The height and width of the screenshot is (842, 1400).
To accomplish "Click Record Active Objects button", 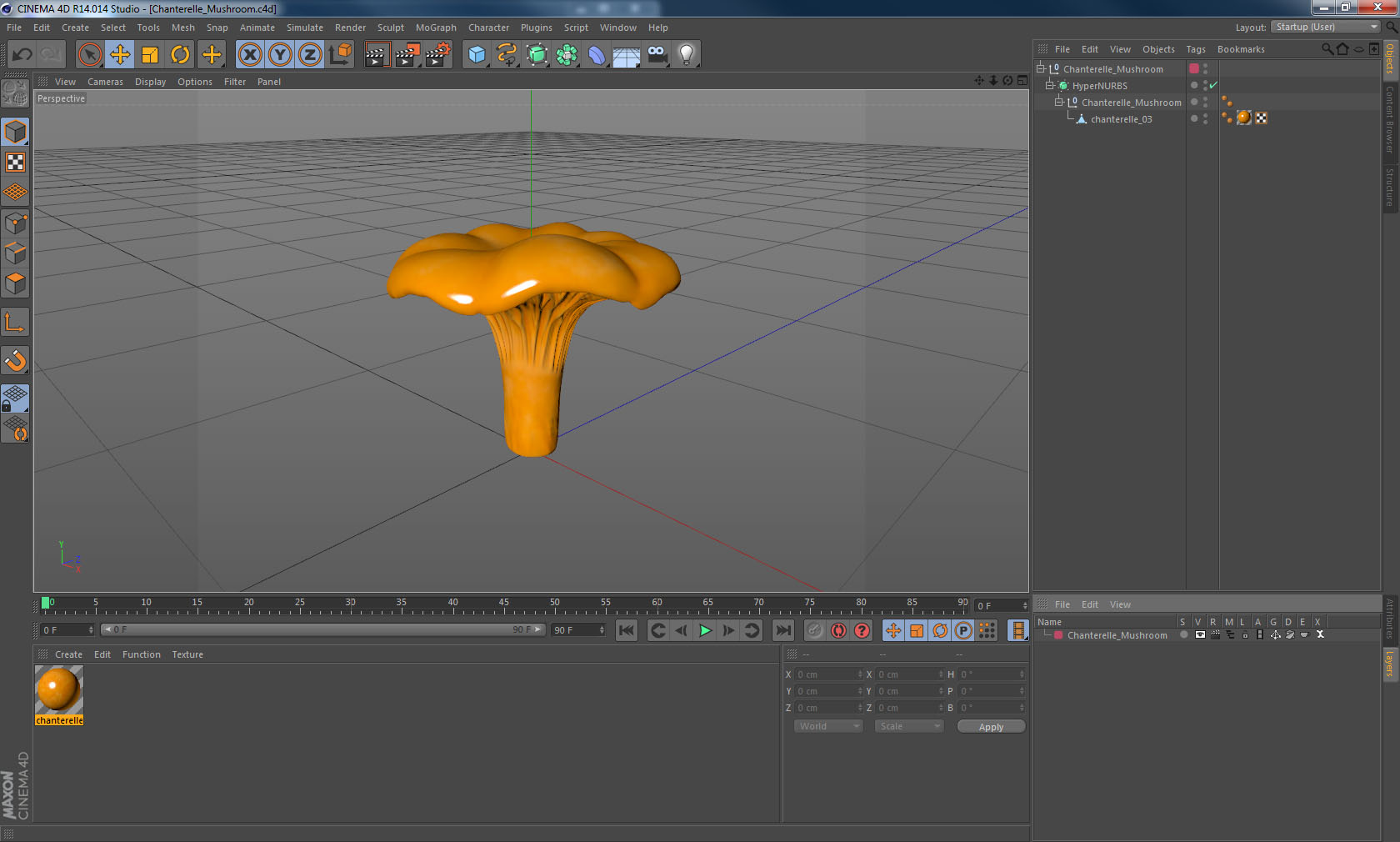I will (x=816, y=630).
